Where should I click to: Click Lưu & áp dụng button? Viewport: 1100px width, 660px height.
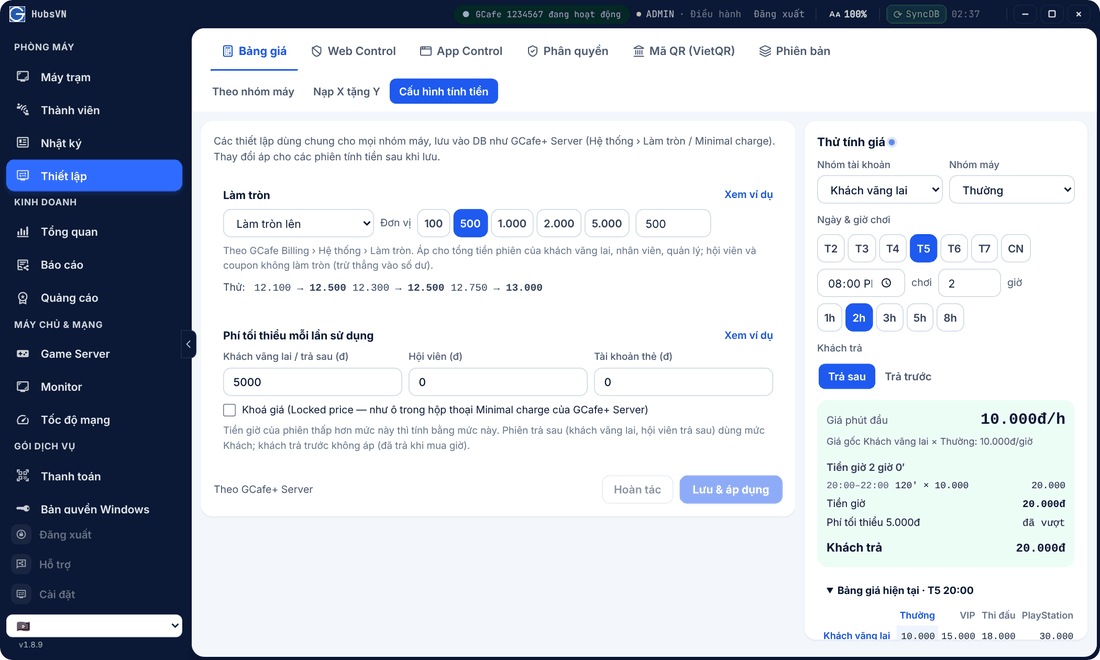730,490
